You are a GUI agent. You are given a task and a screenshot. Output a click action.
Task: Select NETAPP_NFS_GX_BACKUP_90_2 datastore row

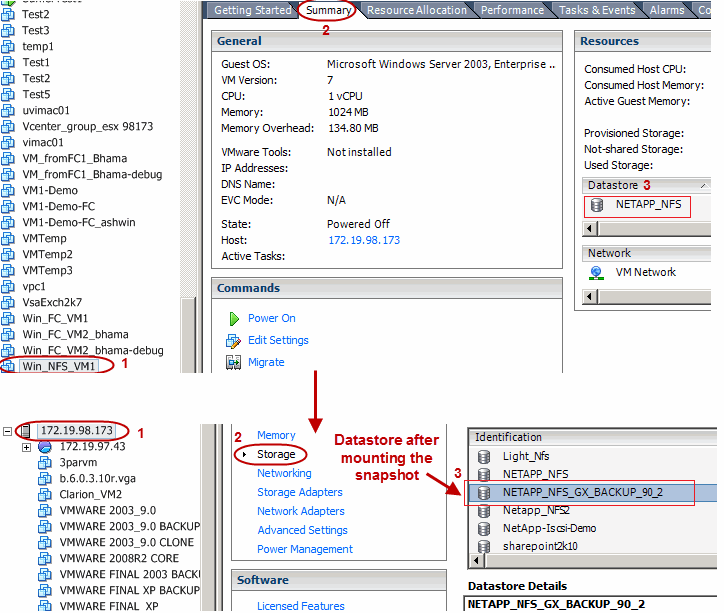593,493
